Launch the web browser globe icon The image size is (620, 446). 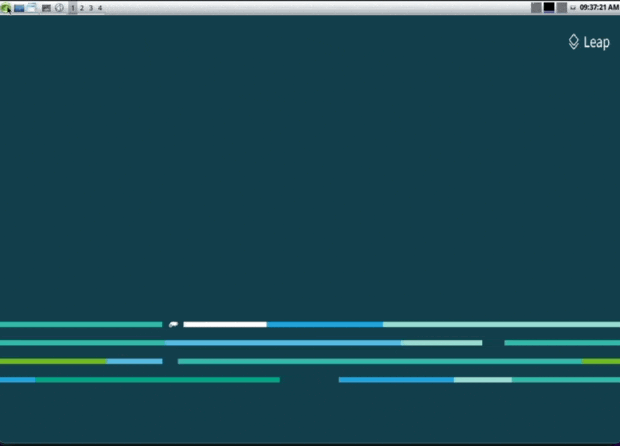(x=59, y=7)
